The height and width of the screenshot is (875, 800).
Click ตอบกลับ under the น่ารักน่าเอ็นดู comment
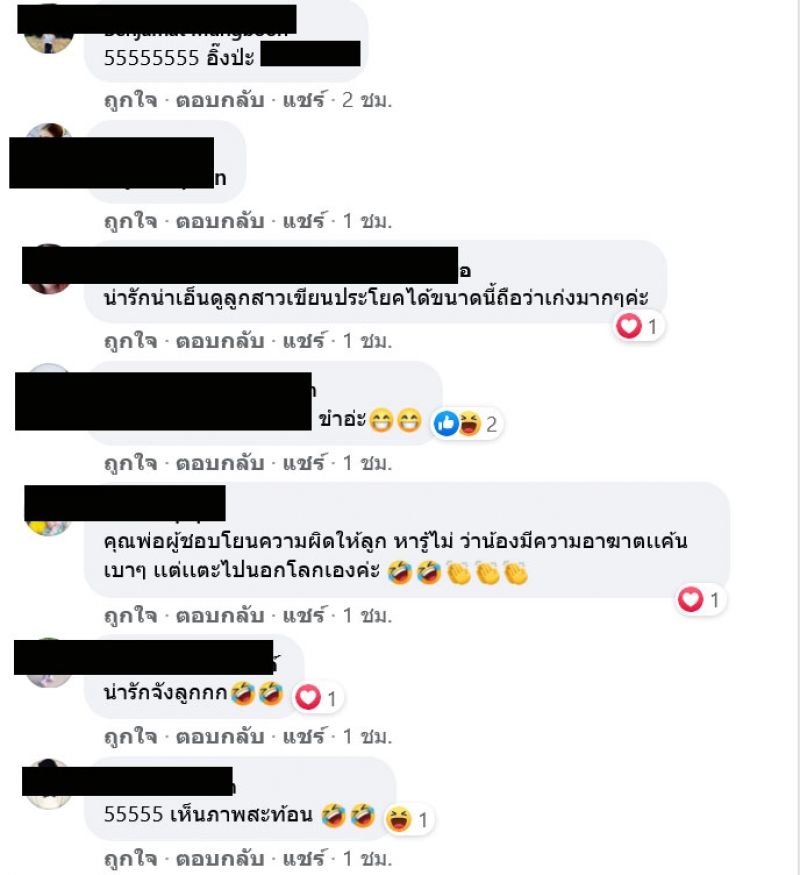coord(220,340)
